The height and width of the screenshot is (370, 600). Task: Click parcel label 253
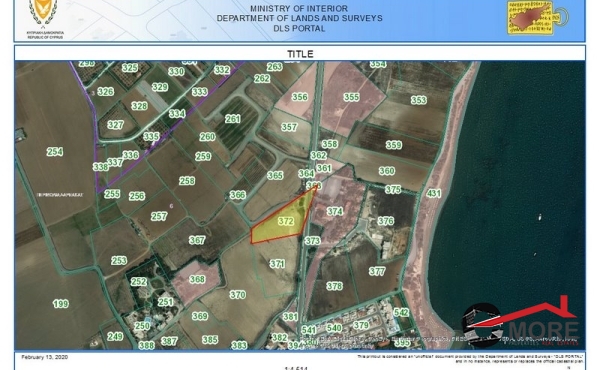click(119, 261)
